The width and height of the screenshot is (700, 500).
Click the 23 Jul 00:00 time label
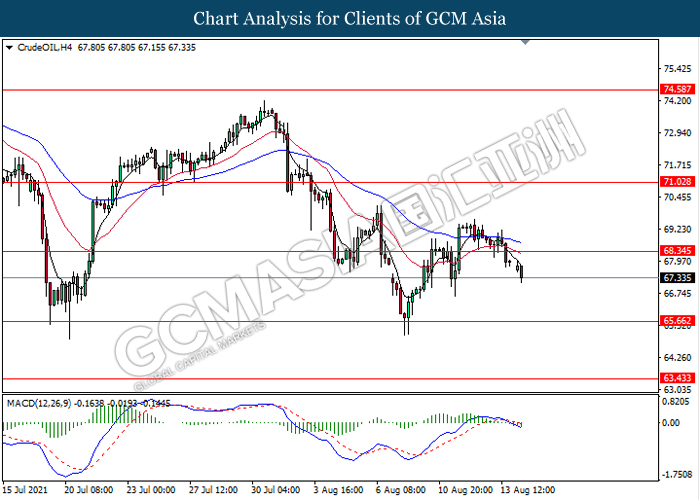coord(151,490)
